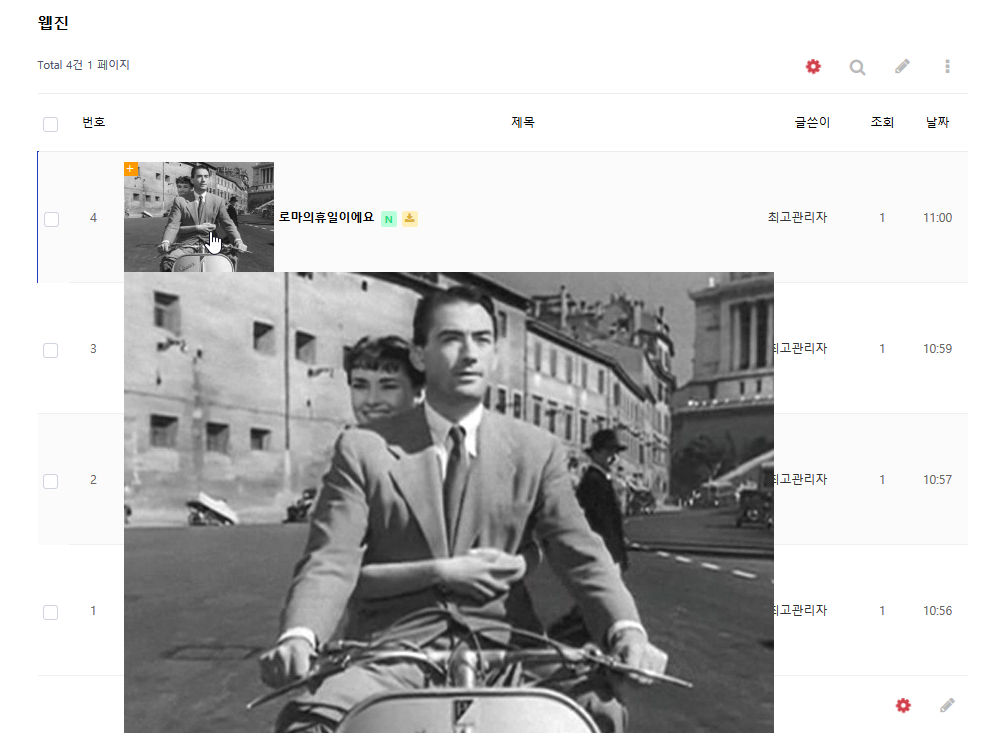Screen dimensions: 999x733
Task: Click the 날짜 column header
Action: 937,122
